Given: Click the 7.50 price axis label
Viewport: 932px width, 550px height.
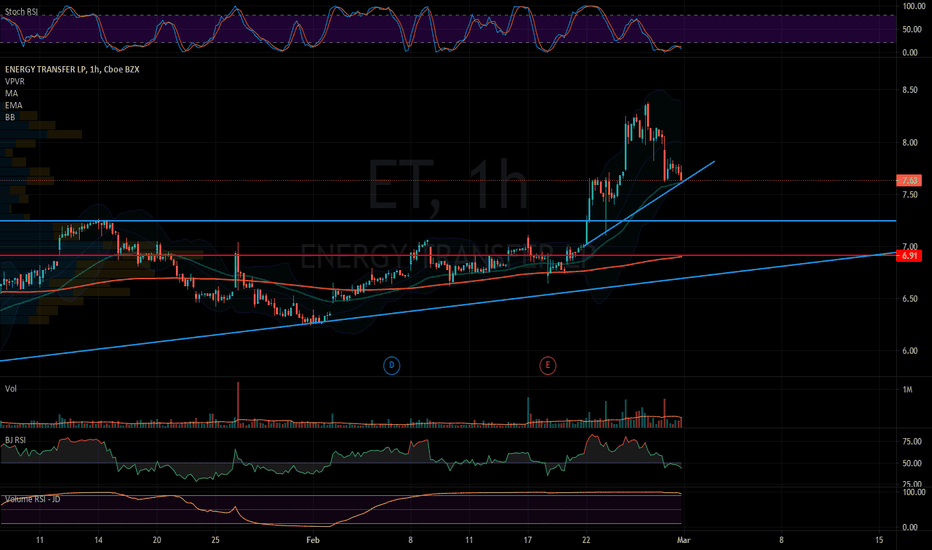Looking at the screenshot, I should pos(910,194).
